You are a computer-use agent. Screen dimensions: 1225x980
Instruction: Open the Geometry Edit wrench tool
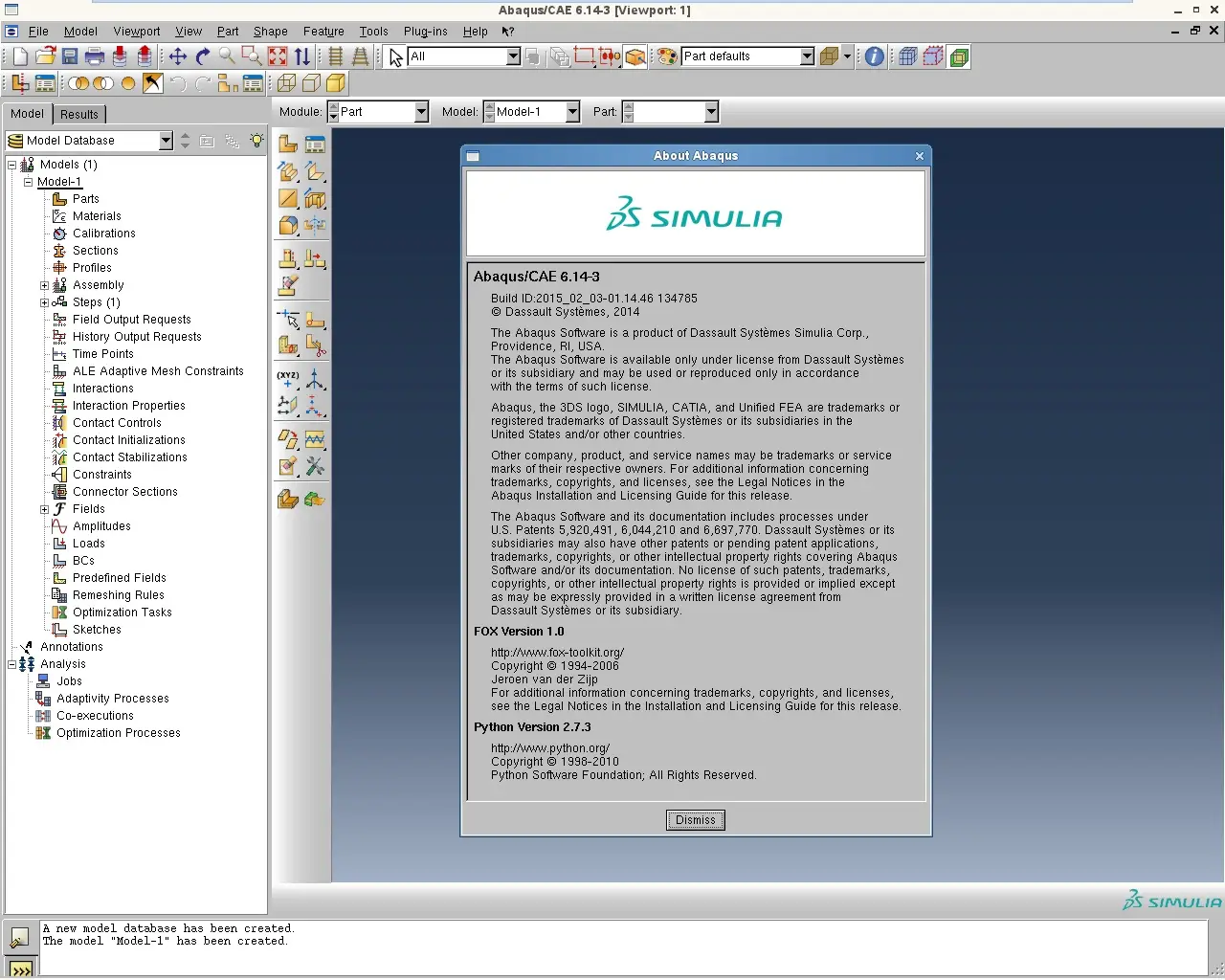315,466
